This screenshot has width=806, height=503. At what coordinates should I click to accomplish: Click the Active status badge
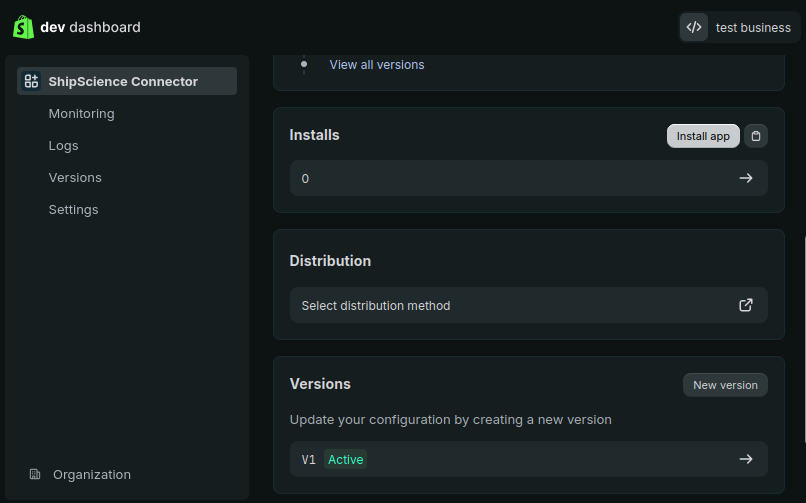345,459
